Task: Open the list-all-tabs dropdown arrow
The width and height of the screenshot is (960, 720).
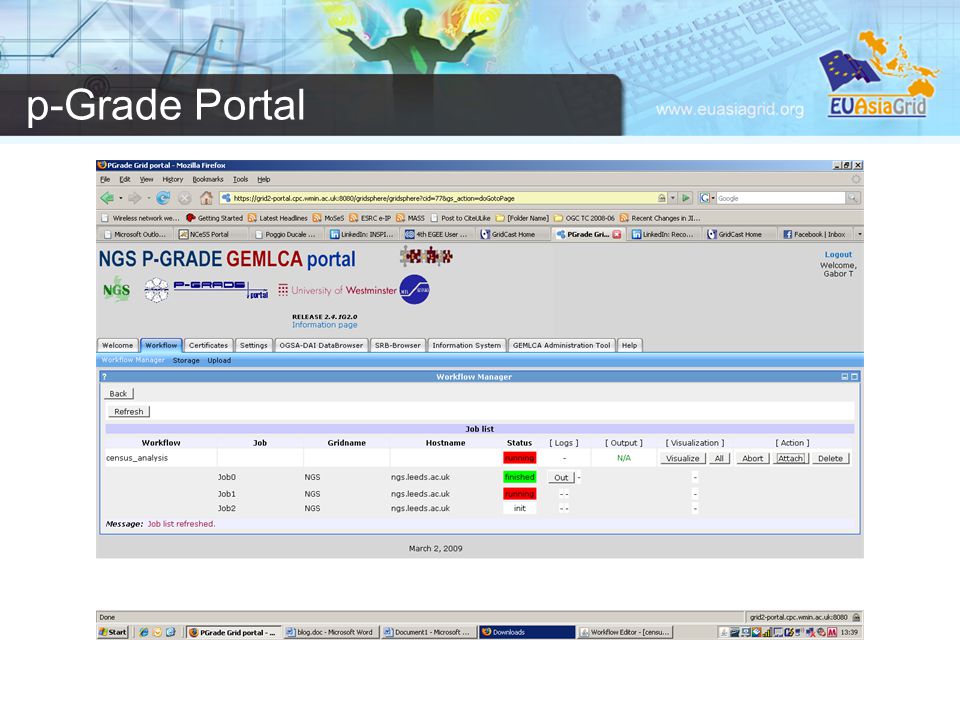Action: coord(859,234)
